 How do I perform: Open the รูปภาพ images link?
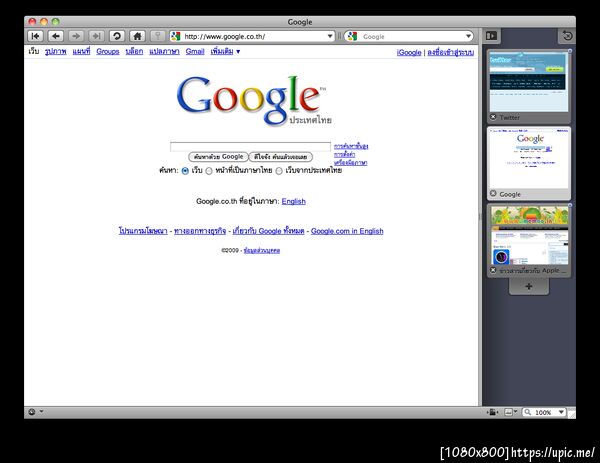(x=55, y=51)
